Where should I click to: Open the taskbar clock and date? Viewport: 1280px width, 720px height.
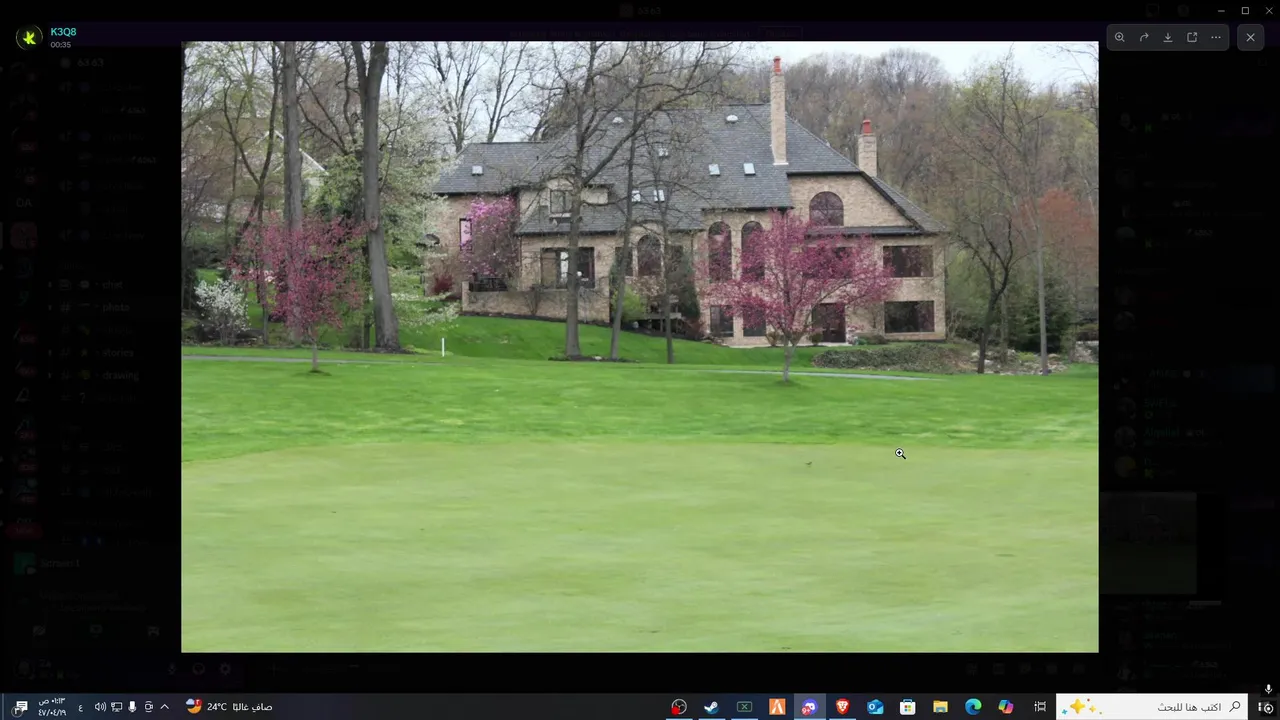coord(52,707)
